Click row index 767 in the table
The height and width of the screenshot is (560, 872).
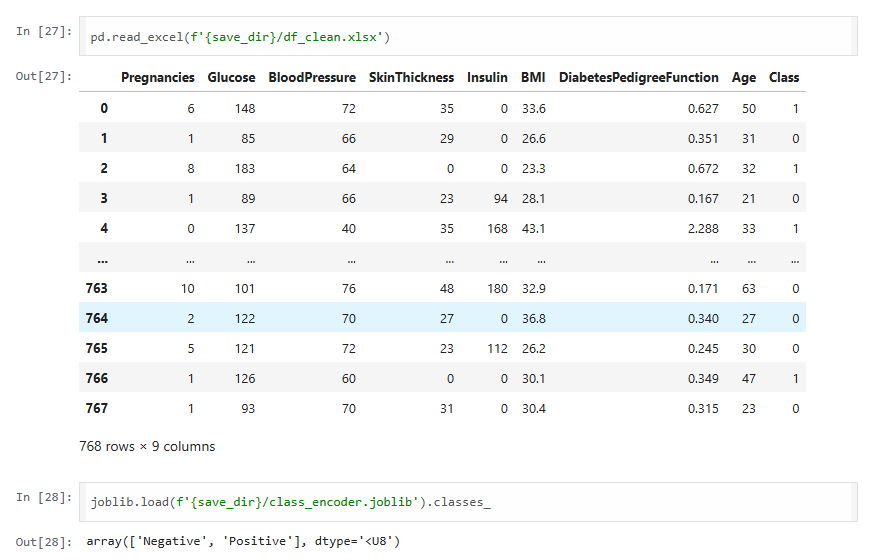(x=96, y=408)
